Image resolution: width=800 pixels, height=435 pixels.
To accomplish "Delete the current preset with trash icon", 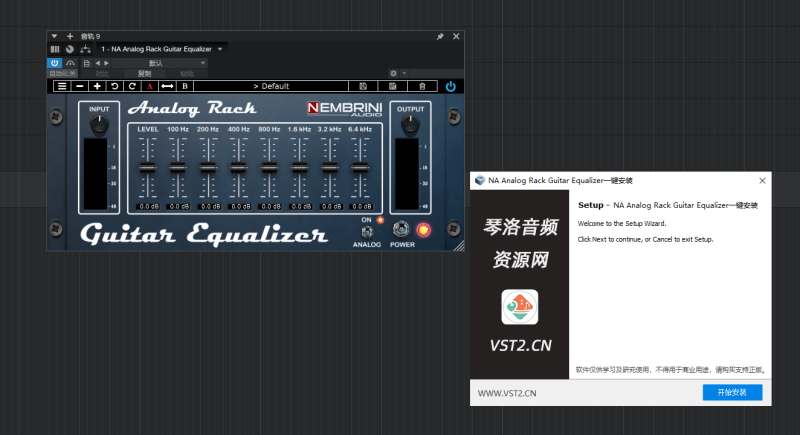I will pyautogui.click(x=422, y=86).
